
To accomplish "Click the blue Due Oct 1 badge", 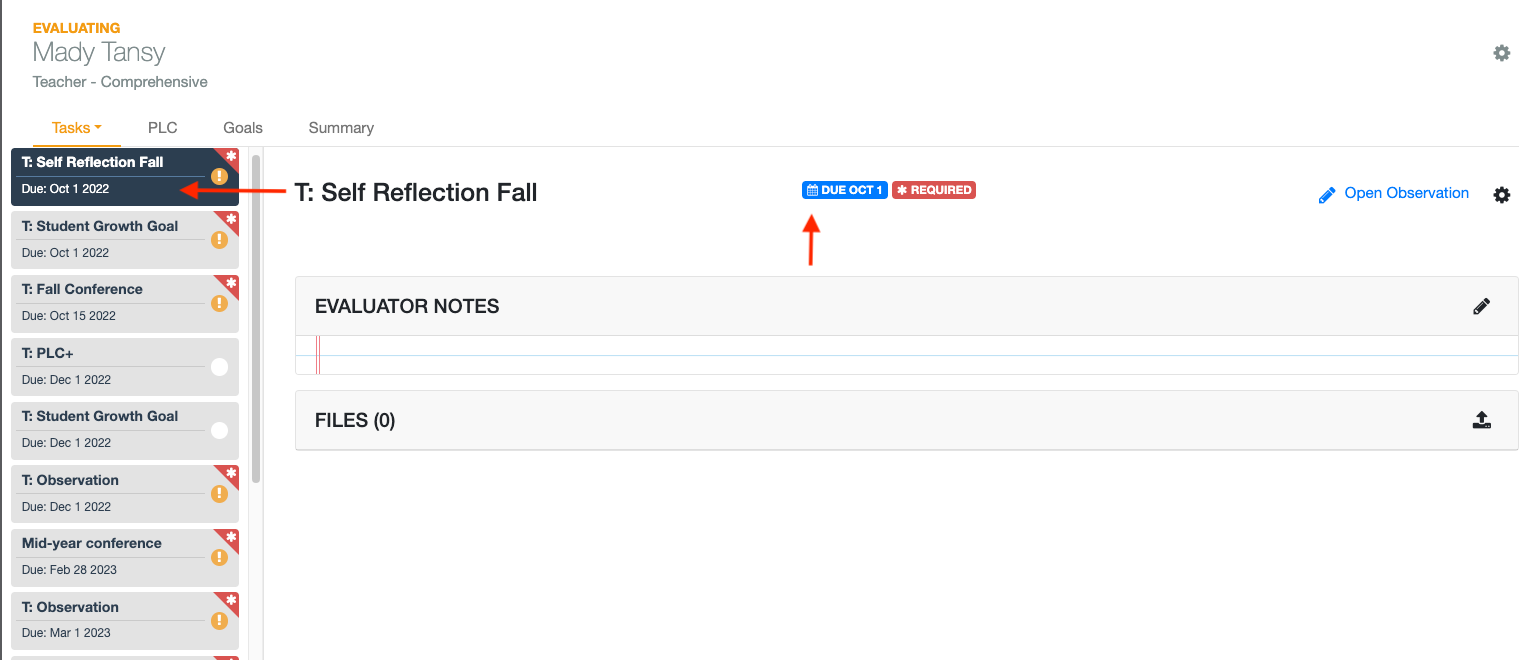I will point(844,190).
